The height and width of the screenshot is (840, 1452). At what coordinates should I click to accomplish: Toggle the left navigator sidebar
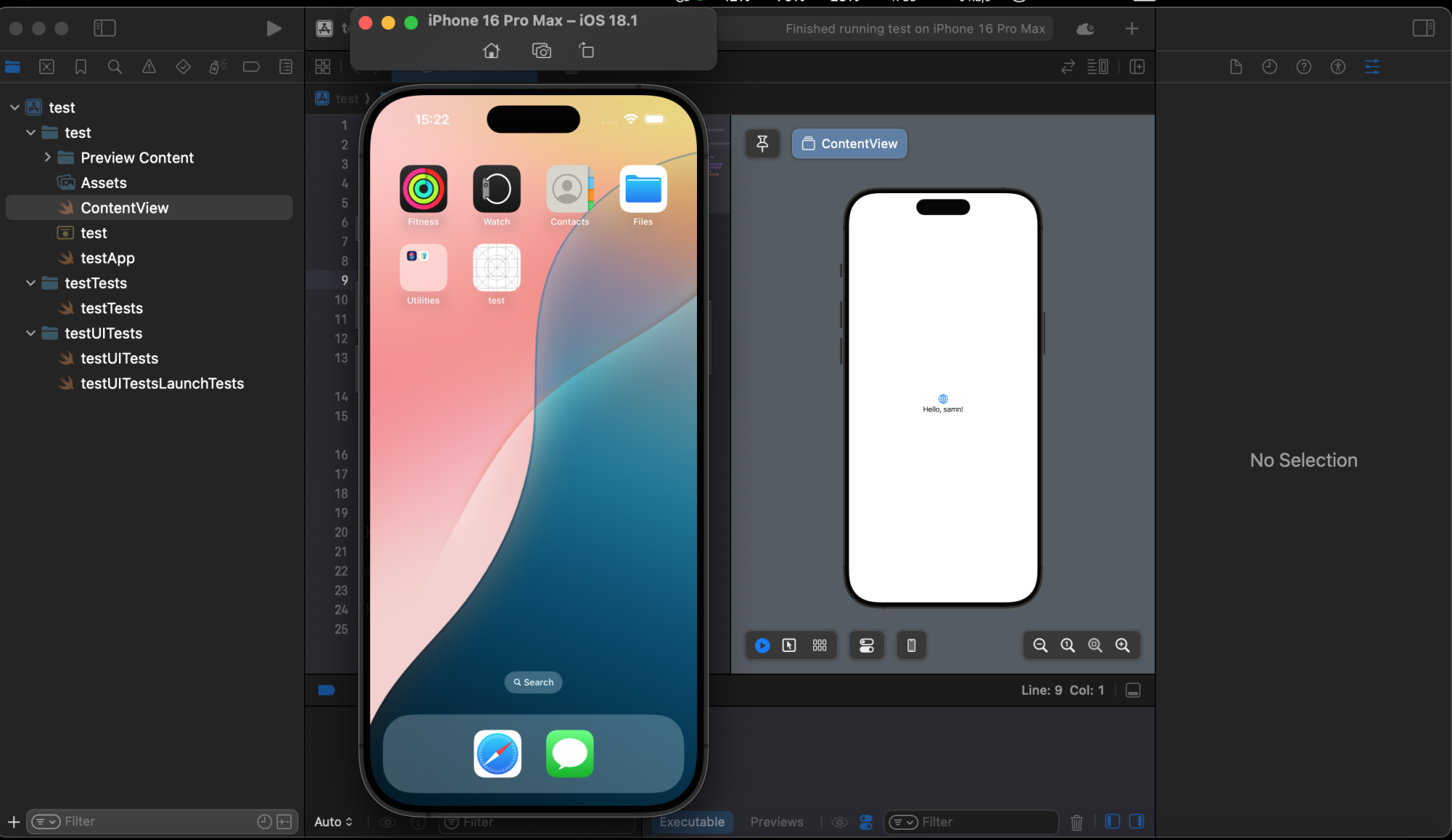point(105,28)
